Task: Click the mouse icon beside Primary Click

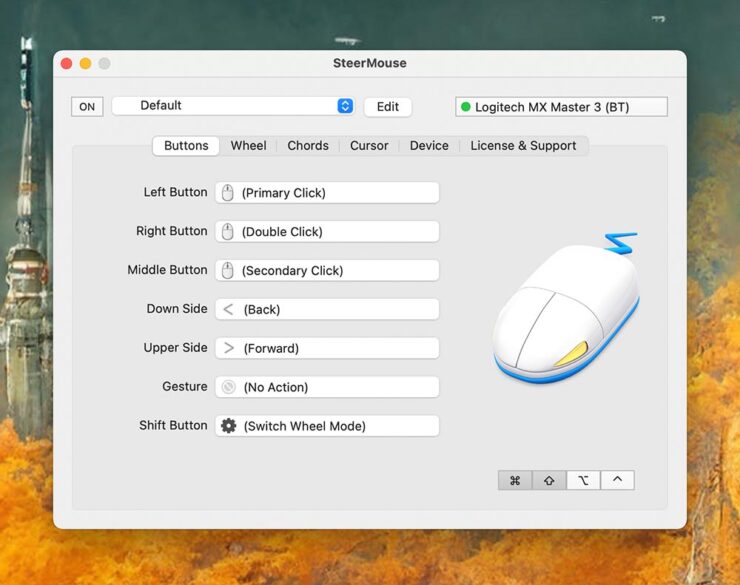Action: [x=228, y=193]
